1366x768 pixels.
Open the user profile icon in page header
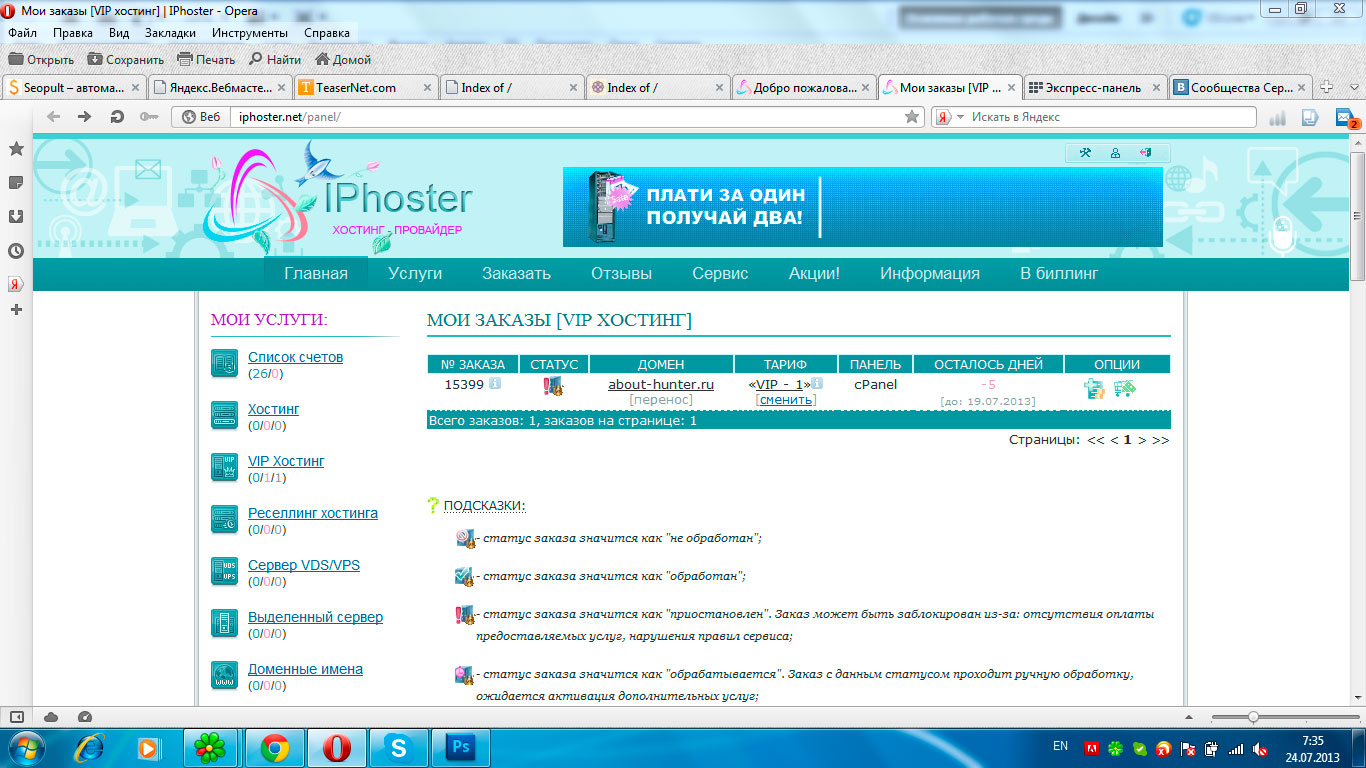(x=1115, y=153)
